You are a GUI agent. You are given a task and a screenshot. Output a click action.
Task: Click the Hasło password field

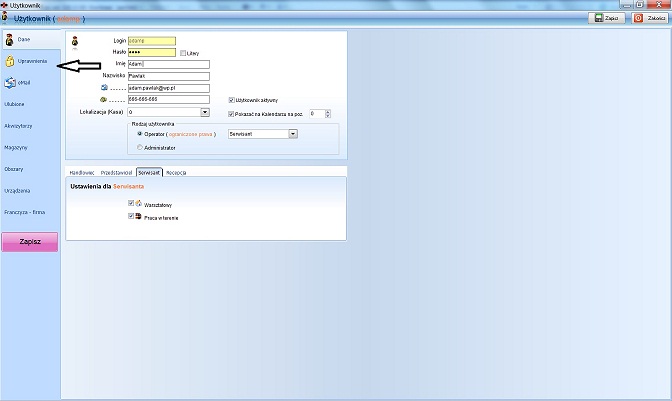click(152, 52)
